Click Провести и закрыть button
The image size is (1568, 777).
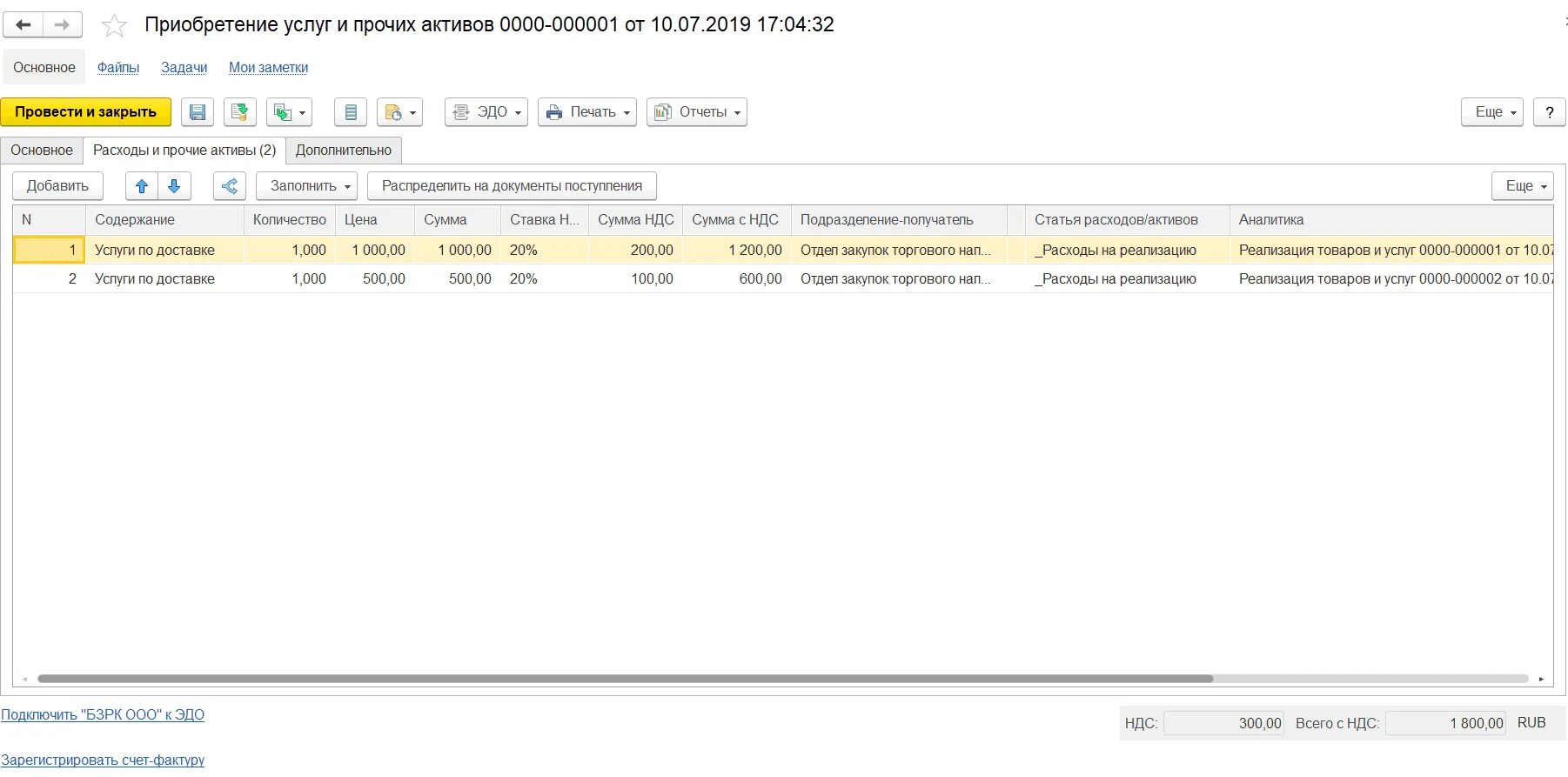click(x=85, y=112)
